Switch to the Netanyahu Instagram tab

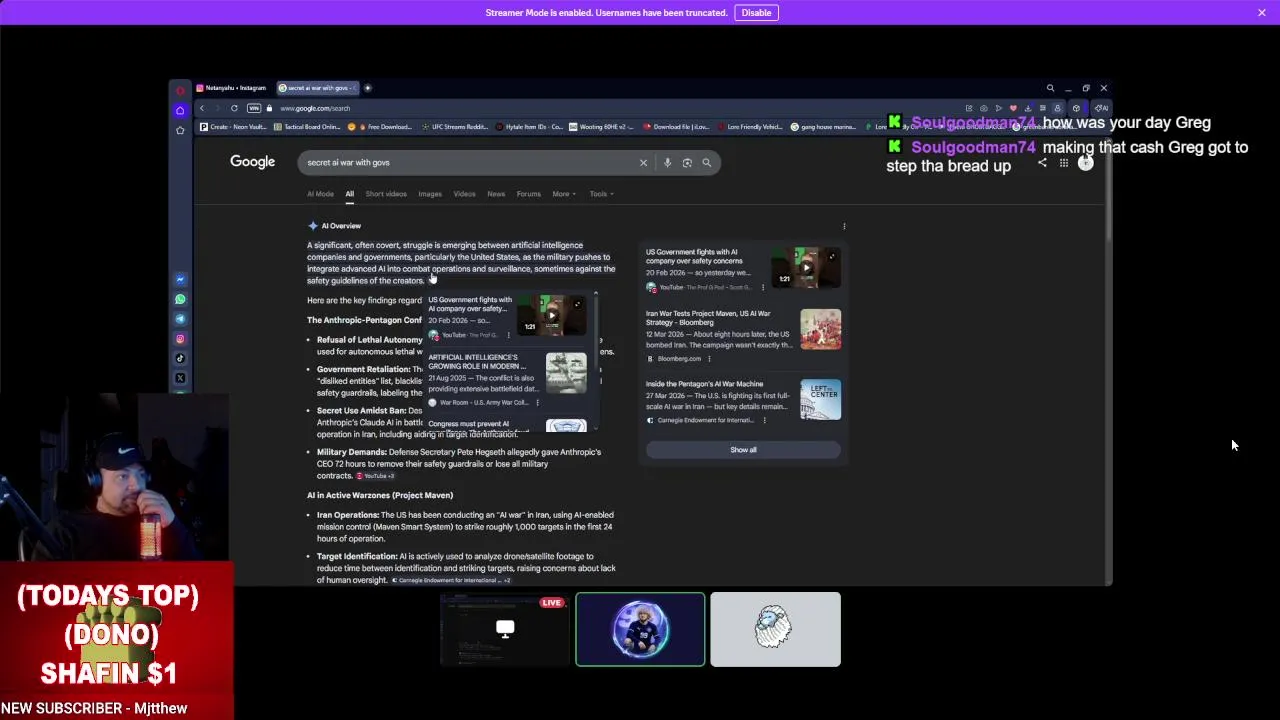click(x=232, y=88)
